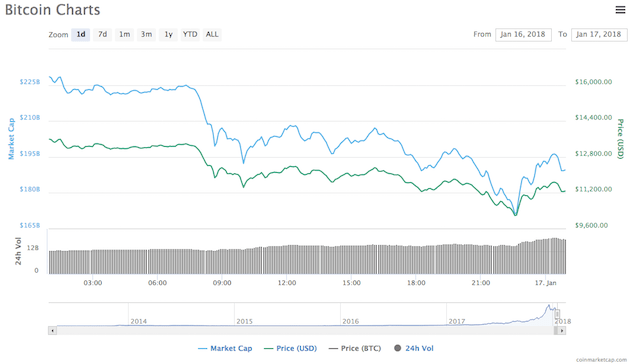The height and width of the screenshot is (364, 630).
Task: Toggle the Price (USD) series legend
Action: tap(290, 348)
